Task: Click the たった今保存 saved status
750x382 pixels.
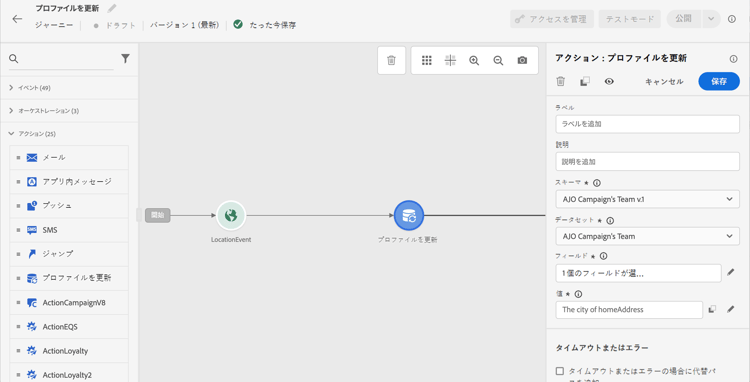Action: pos(273,25)
